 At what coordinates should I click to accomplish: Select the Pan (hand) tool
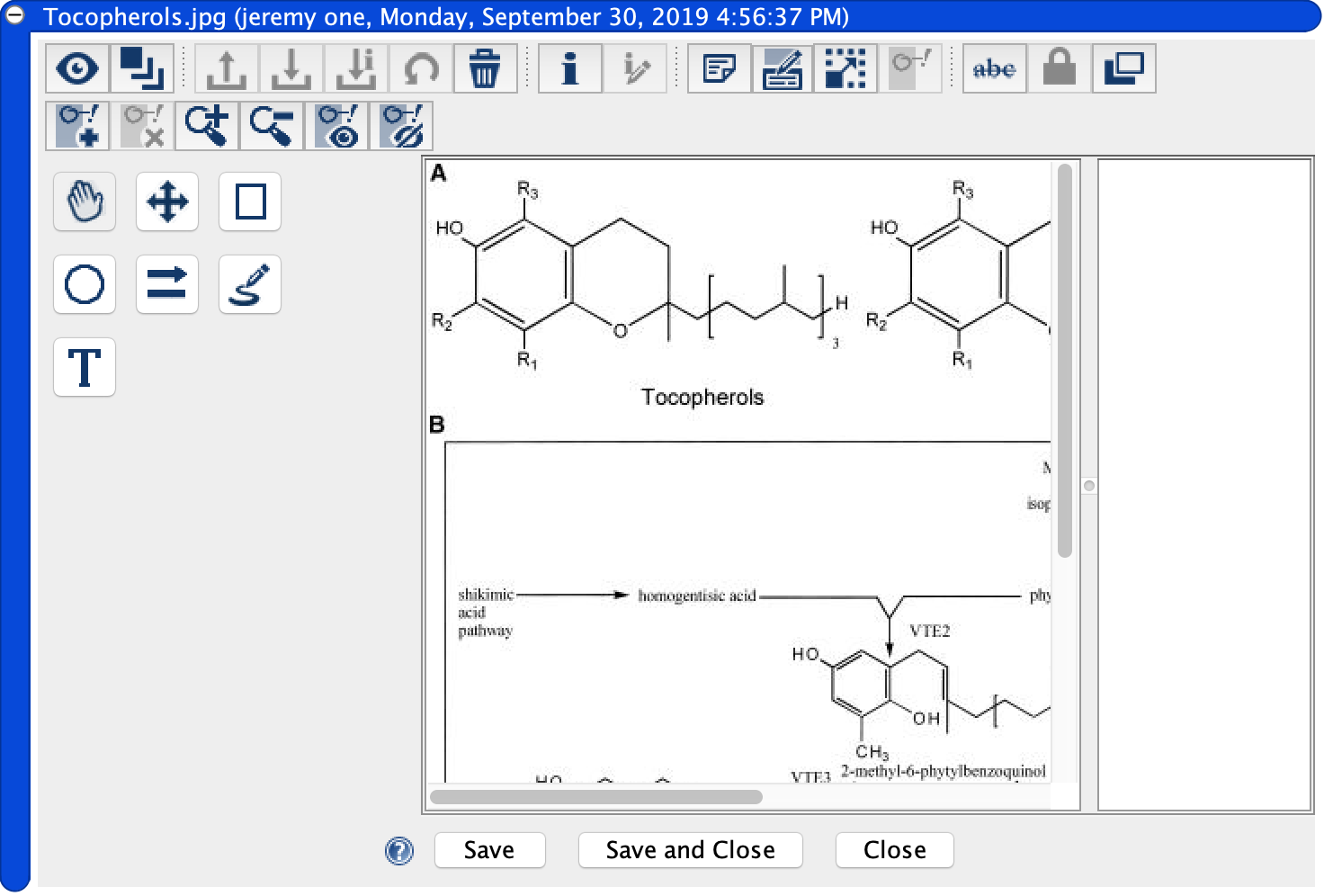84,202
